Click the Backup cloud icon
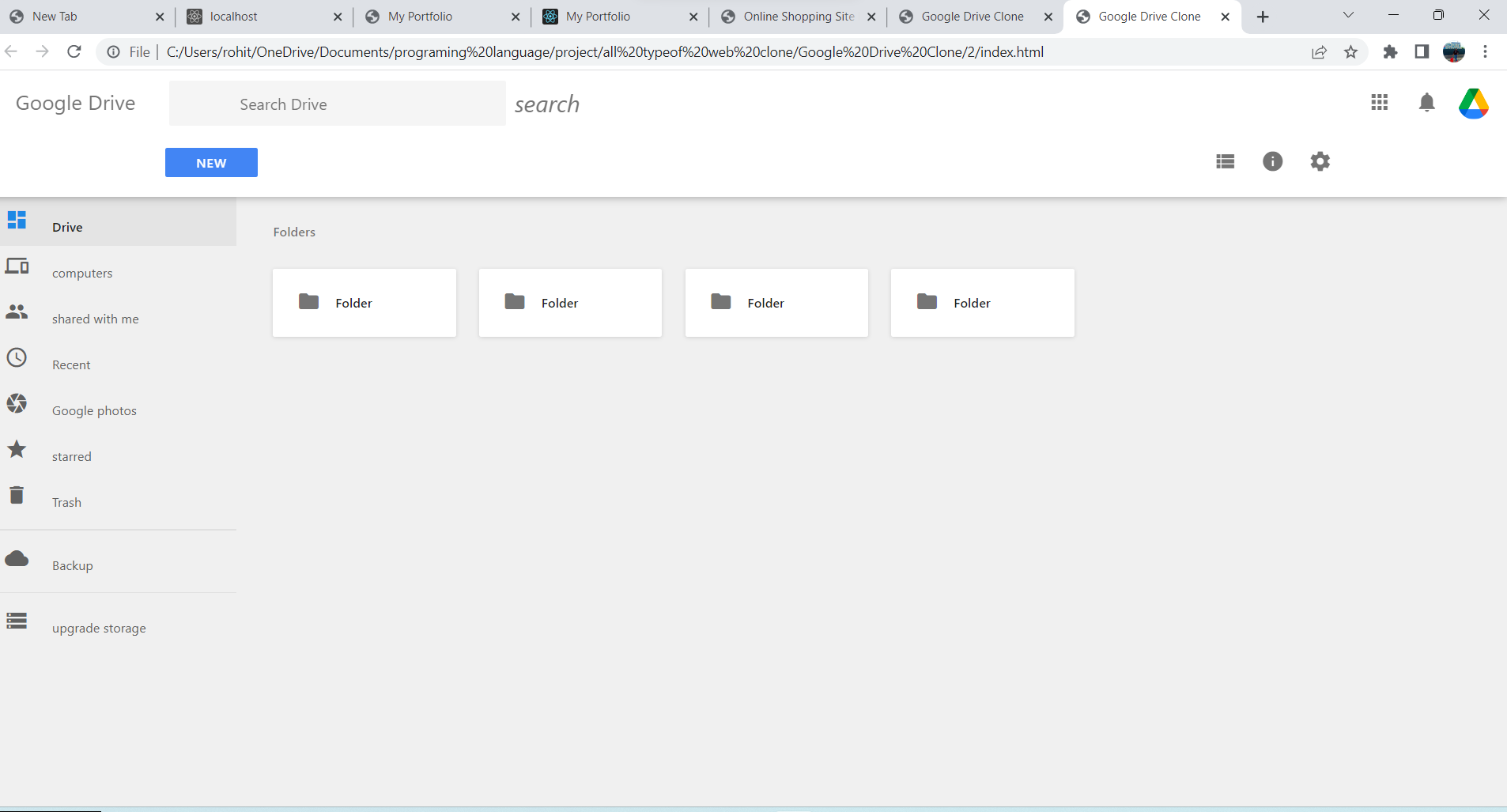This screenshot has width=1507, height=812. pos(17,558)
